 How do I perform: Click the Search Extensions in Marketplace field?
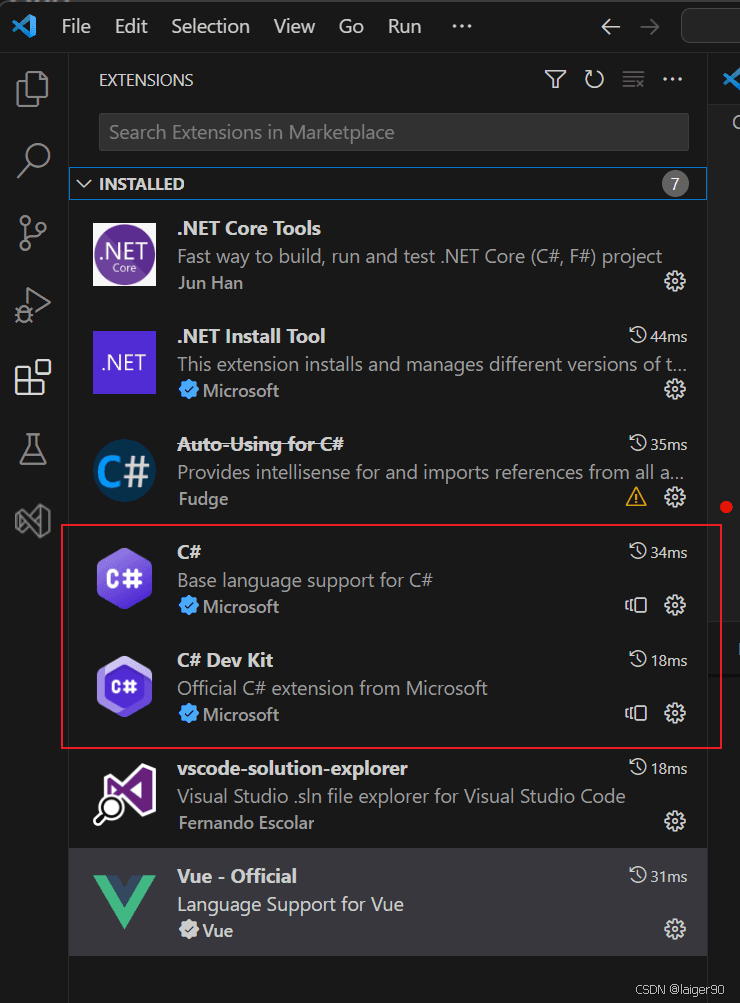tap(393, 132)
